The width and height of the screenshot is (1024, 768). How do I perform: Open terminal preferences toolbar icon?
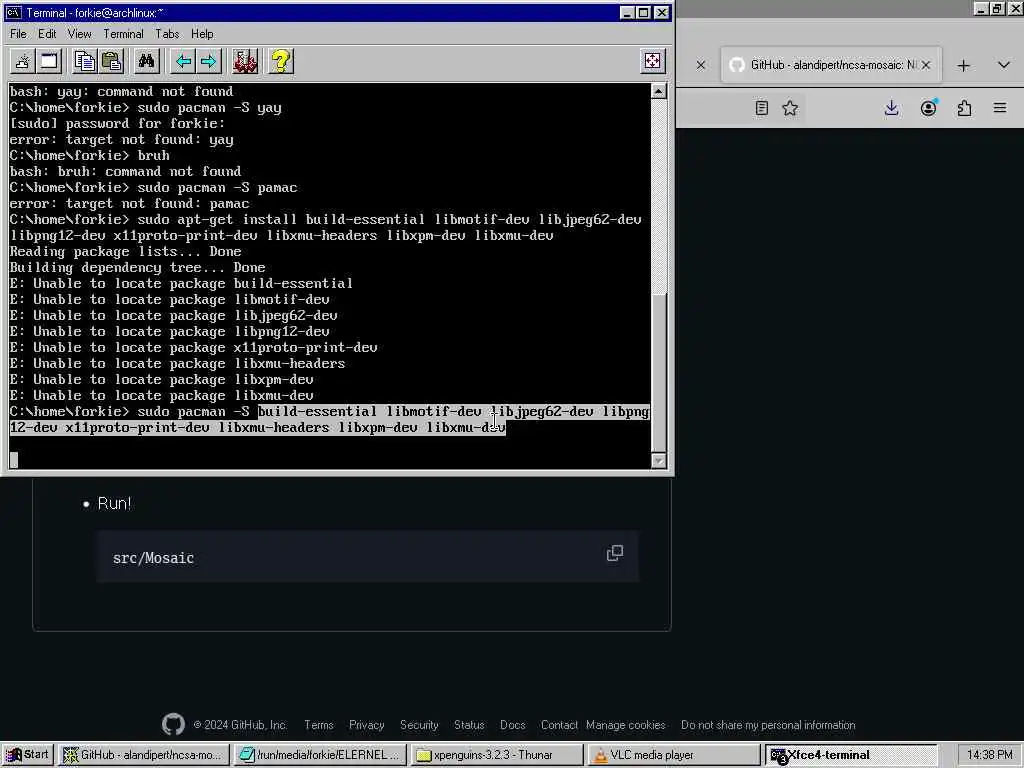pos(245,61)
